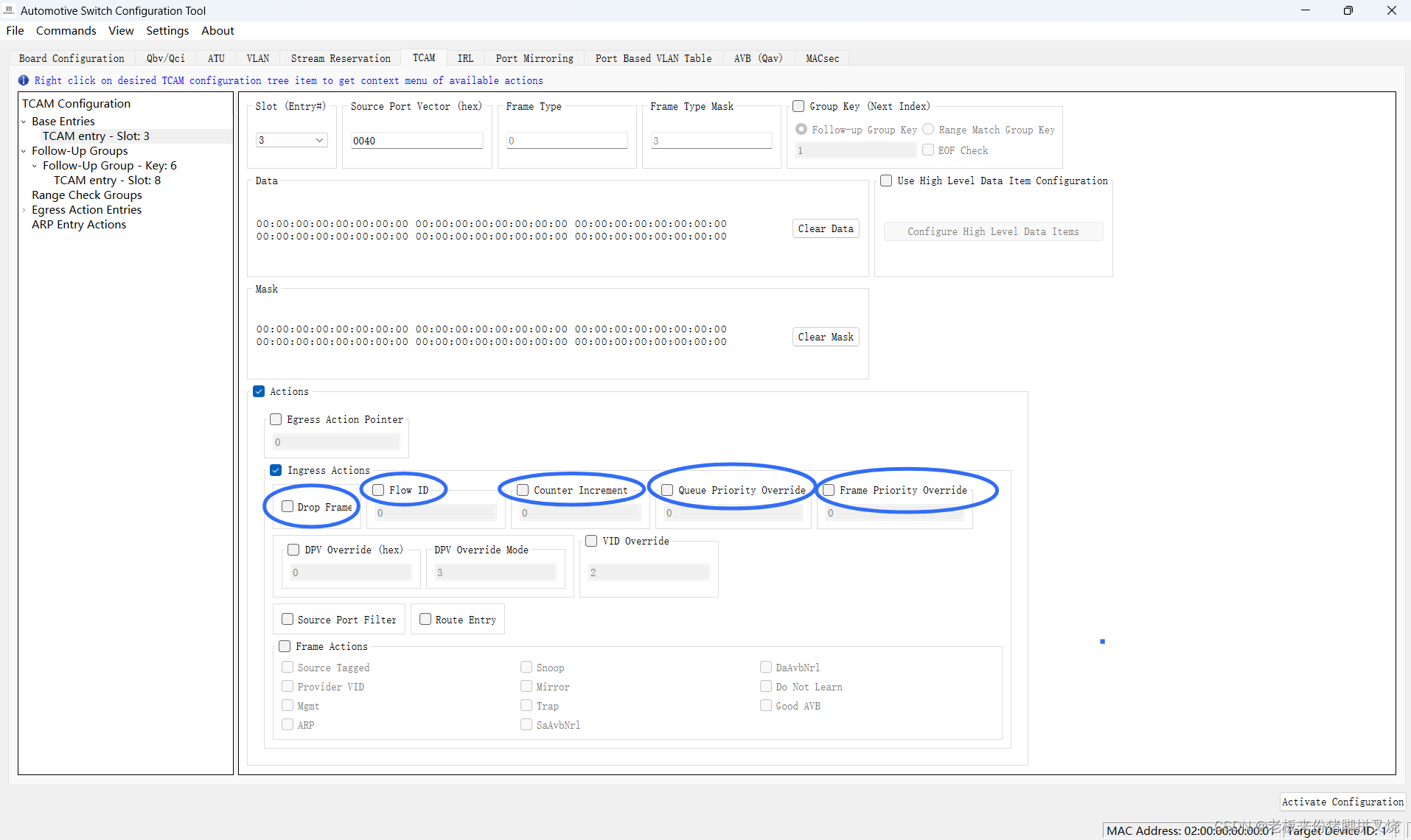The image size is (1411, 840).
Task: Click the Frame Type input field
Action: [x=566, y=140]
